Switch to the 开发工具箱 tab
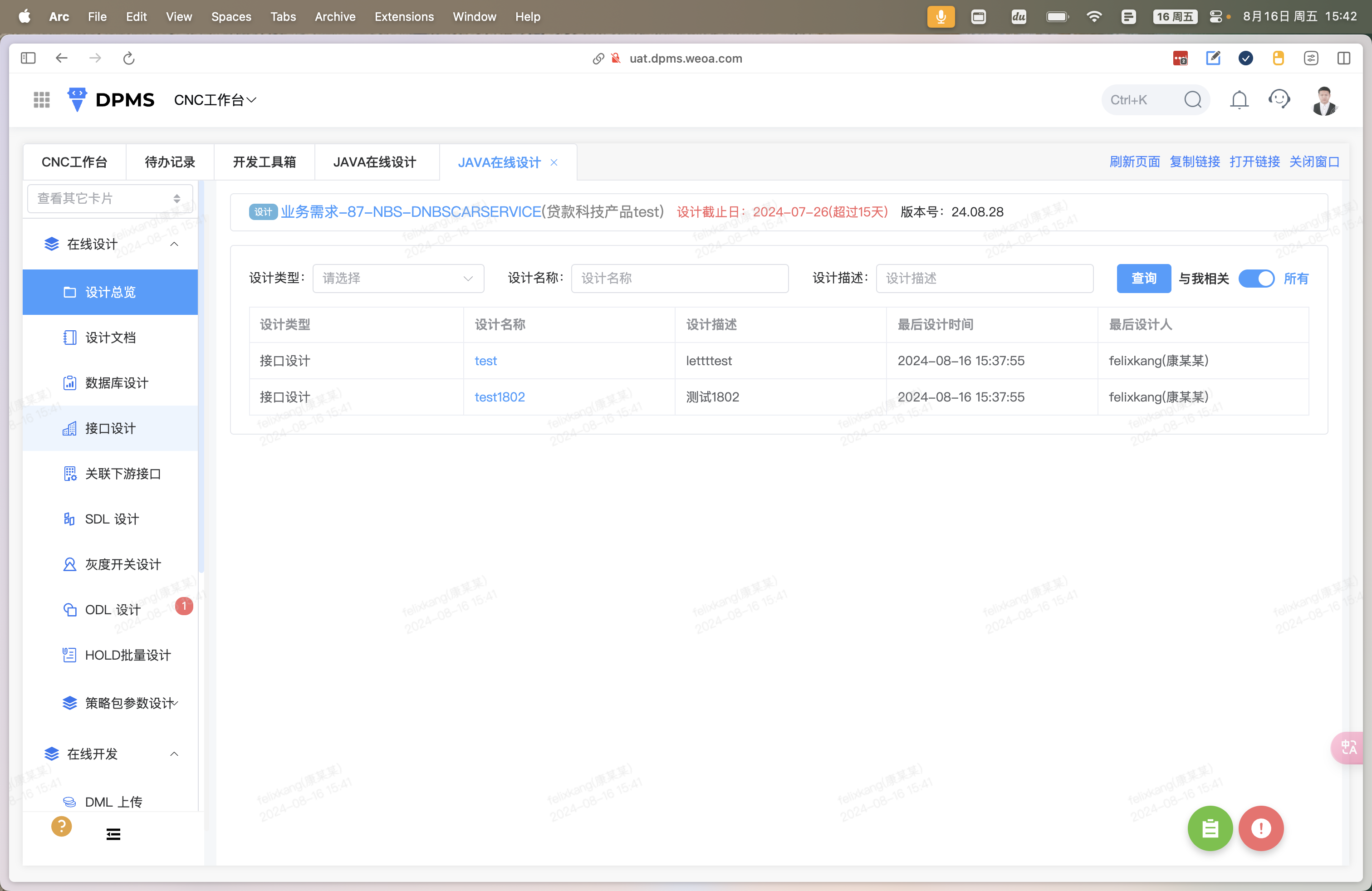The width and height of the screenshot is (1372, 891). (264, 162)
